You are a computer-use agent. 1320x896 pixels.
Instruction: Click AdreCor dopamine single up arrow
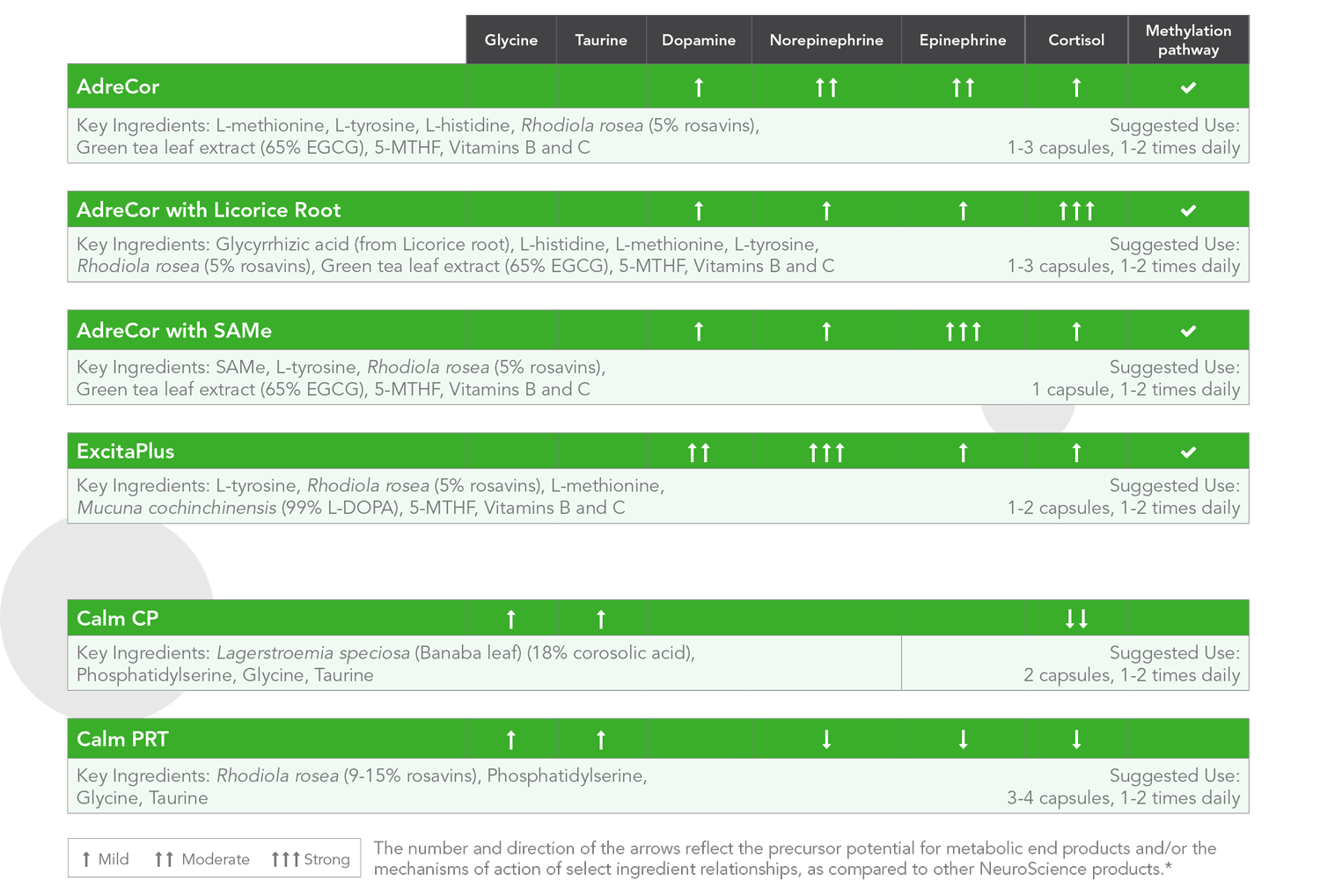coord(699,87)
